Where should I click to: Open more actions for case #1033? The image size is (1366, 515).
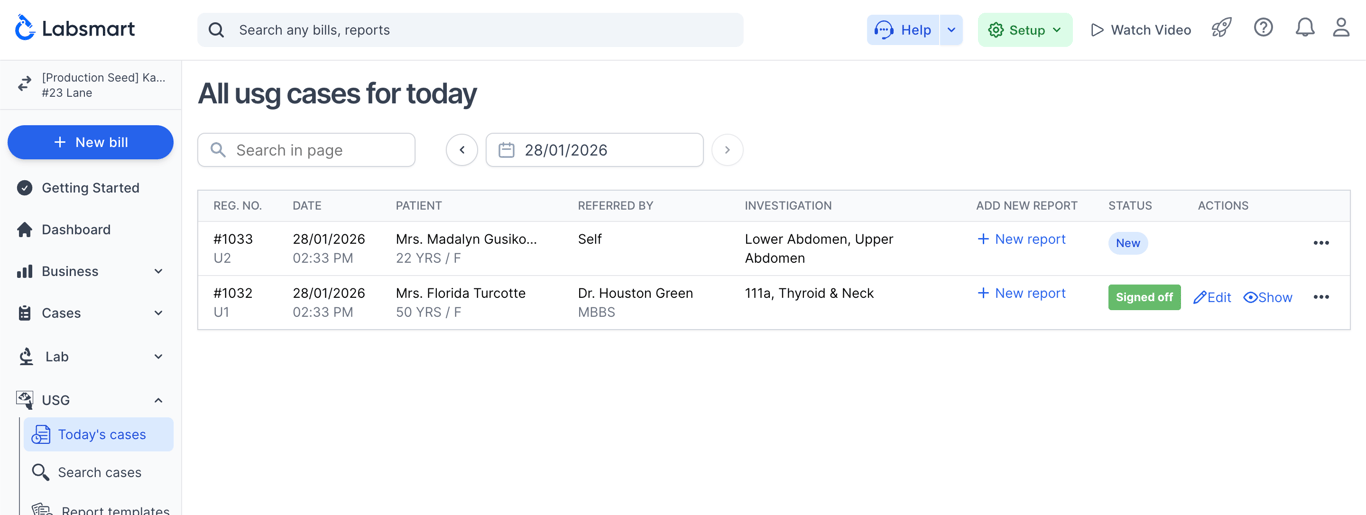click(x=1321, y=243)
